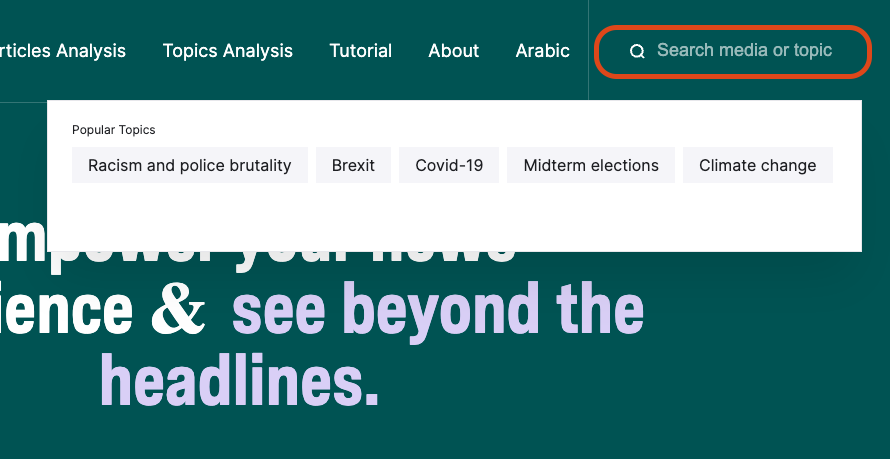Go to Topics Analysis page
Image resolution: width=890 pixels, height=459 pixels.
228,50
